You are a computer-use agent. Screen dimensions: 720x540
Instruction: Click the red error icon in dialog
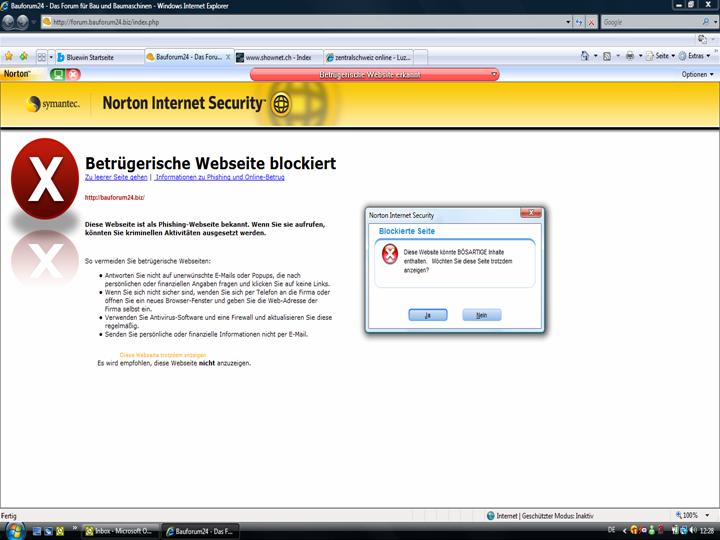(x=390, y=254)
